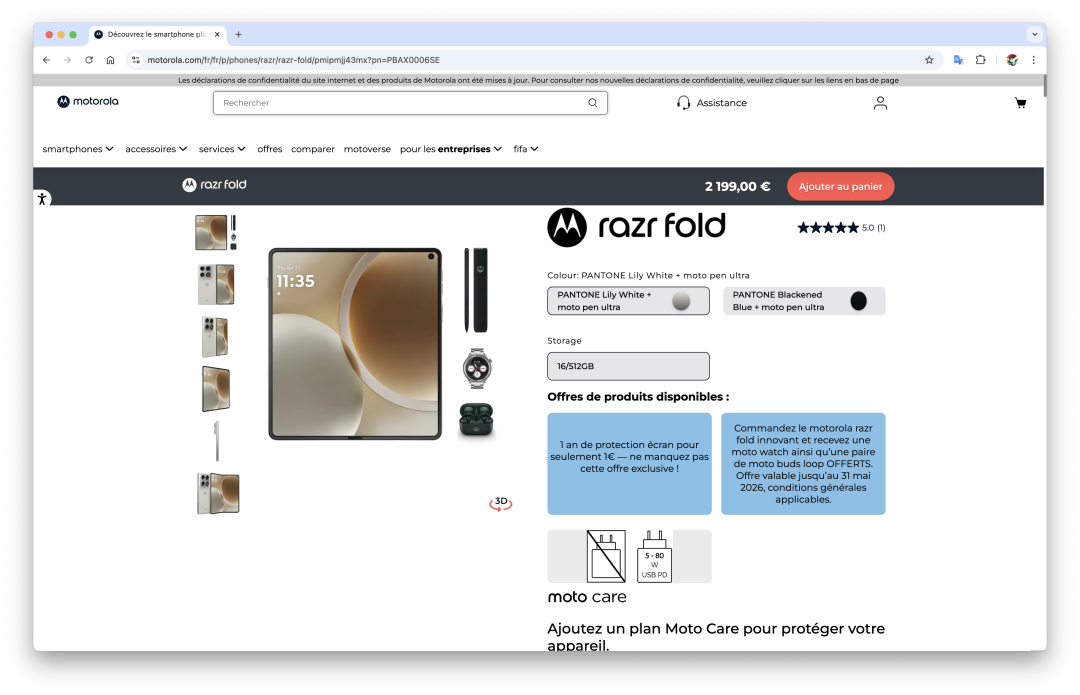
Task: Click the no-charger-included icon
Action: [x=606, y=556]
